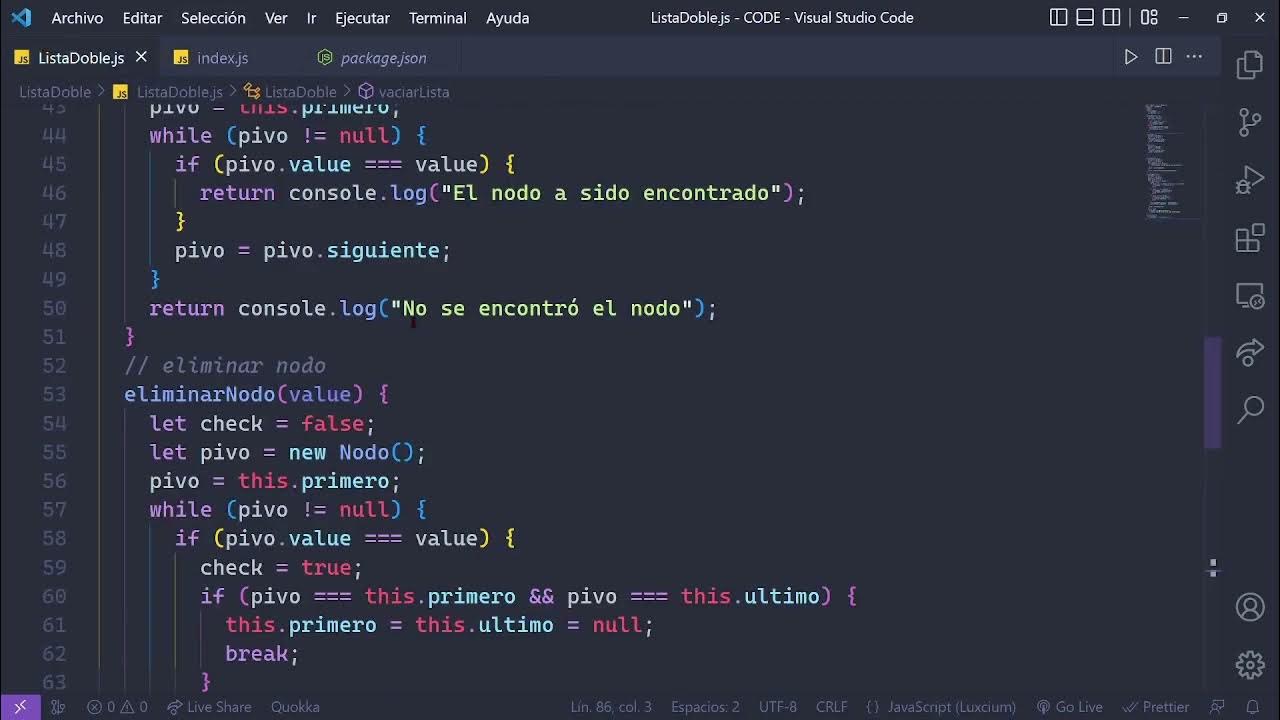Switch to the index.js tab
Screen dimensions: 1280x720
(222, 58)
